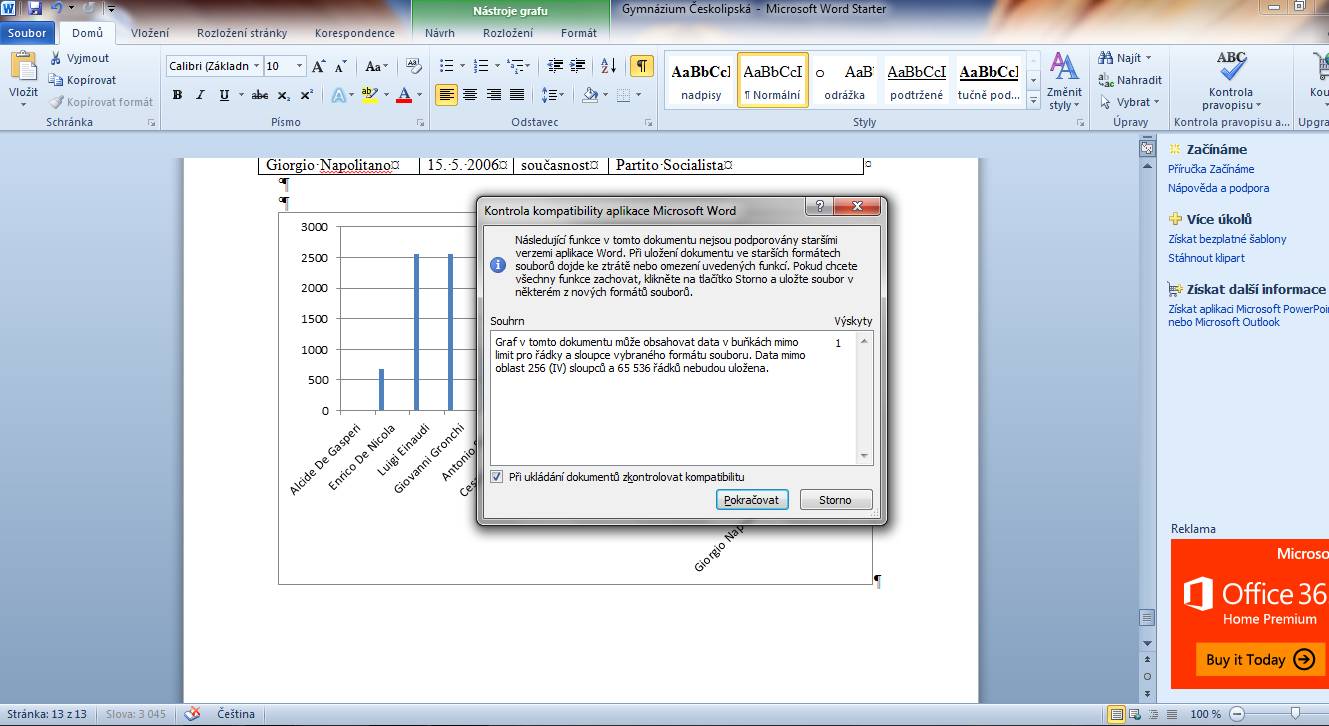Image resolution: width=1329 pixels, height=726 pixels.
Task: Paste from clipboard using Vložit icon
Action: 23,68
